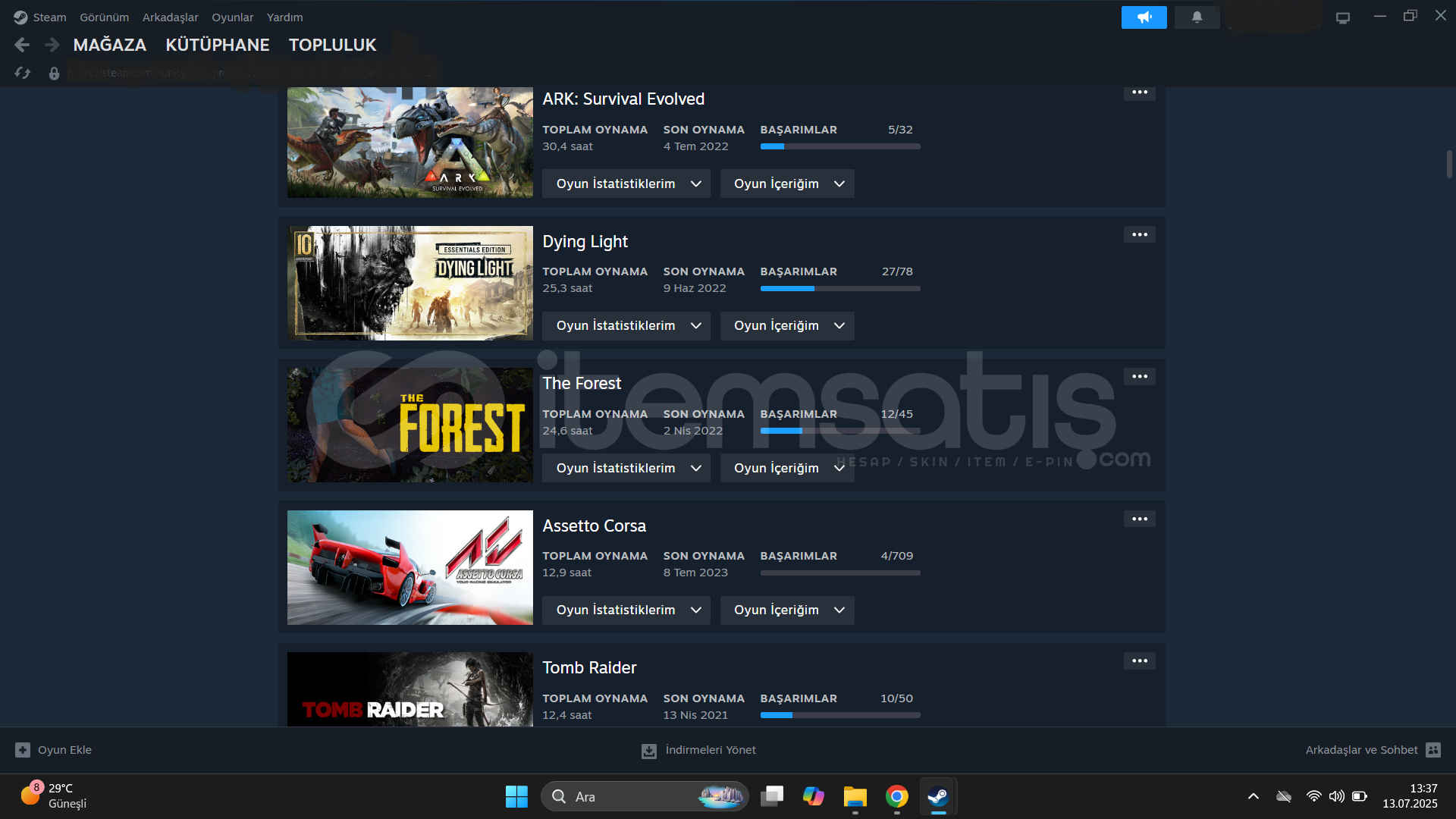Go back with the left arrow
Image resolution: width=1456 pixels, height=819 pixels.
tap(22, 45)
